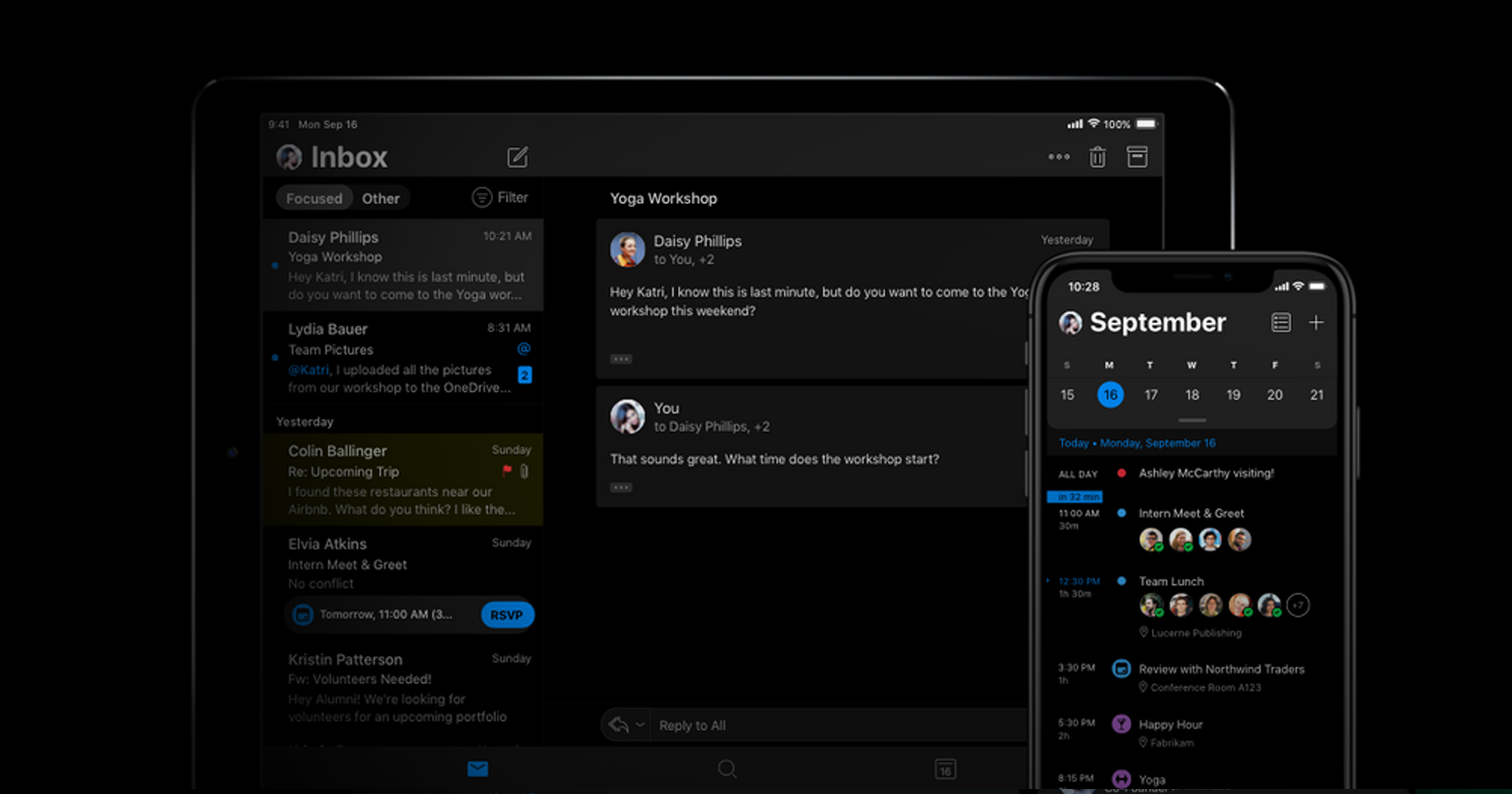Viewport: 1512px width, 794px height.
Task: Tap Conference Room A123 location
Action: coord(1200,688)
